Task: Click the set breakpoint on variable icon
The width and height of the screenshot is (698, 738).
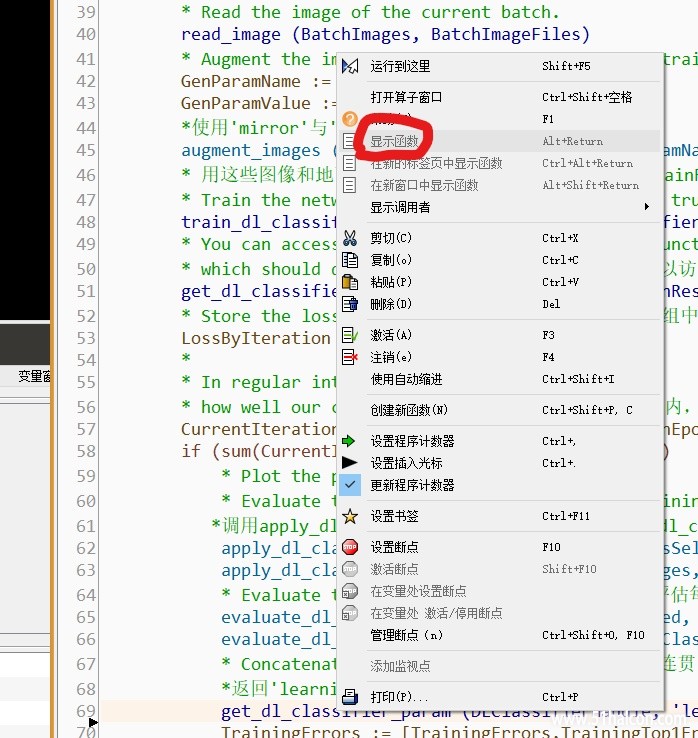Action: tap(350, 591)
